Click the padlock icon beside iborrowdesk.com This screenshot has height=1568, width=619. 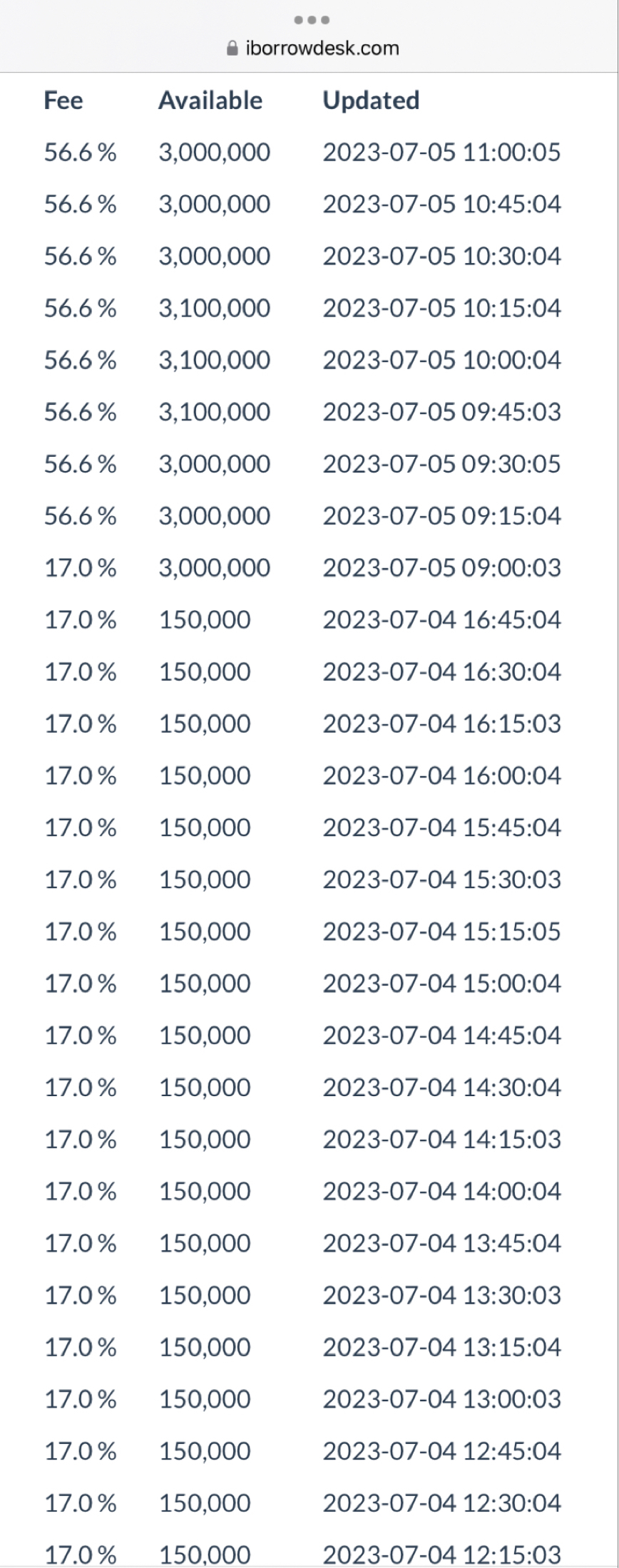pos(231,48)
